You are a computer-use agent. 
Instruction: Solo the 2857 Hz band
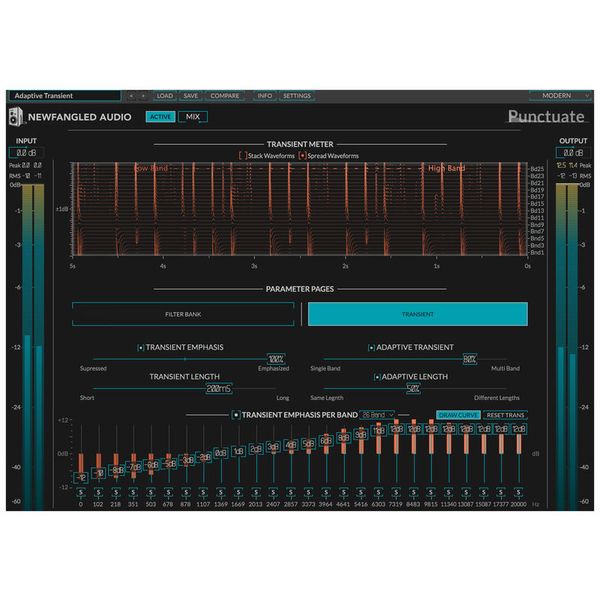coord(291,492)
